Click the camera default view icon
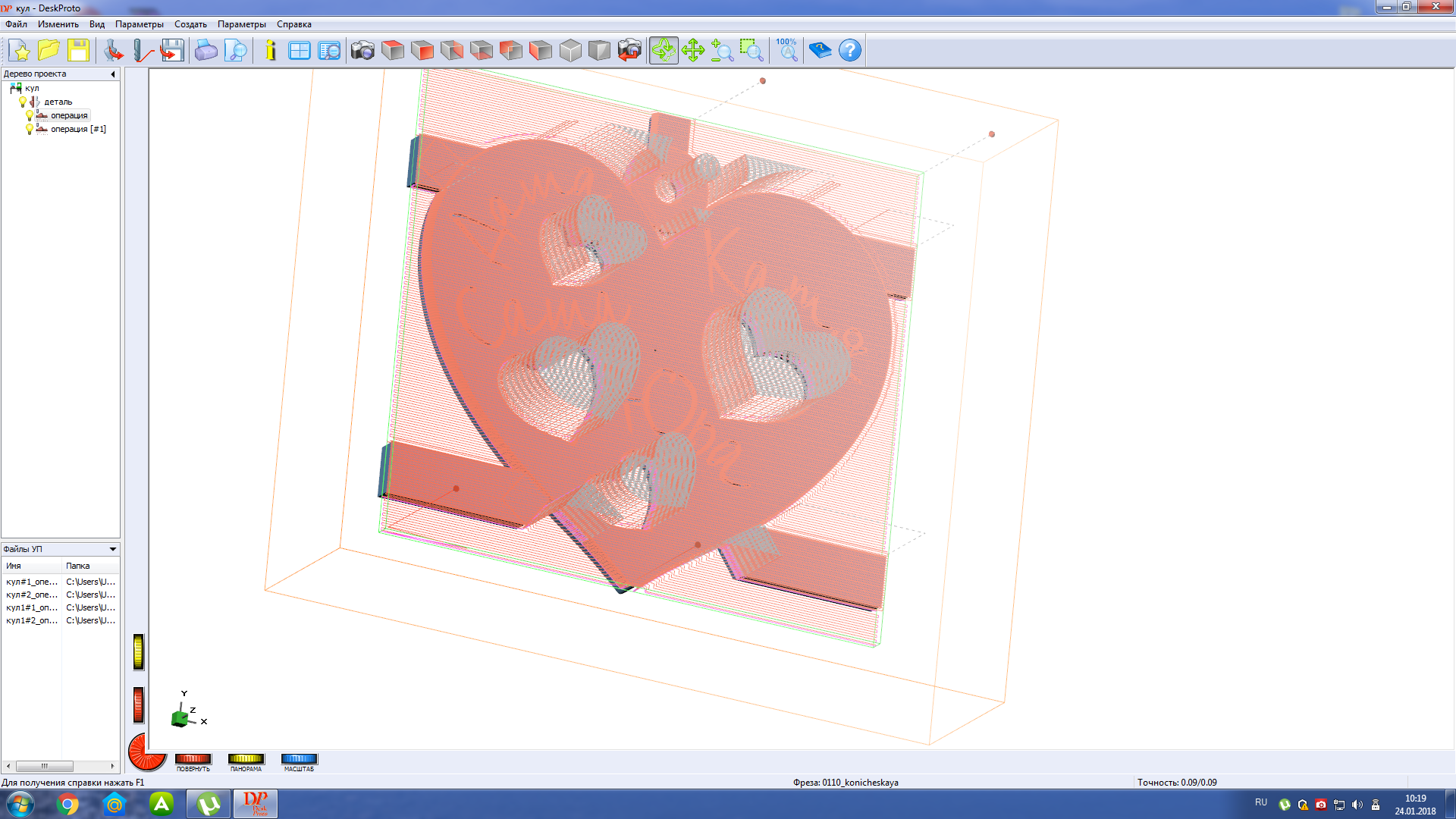This screenshot has height=819, width=1456. coord(362,51)
